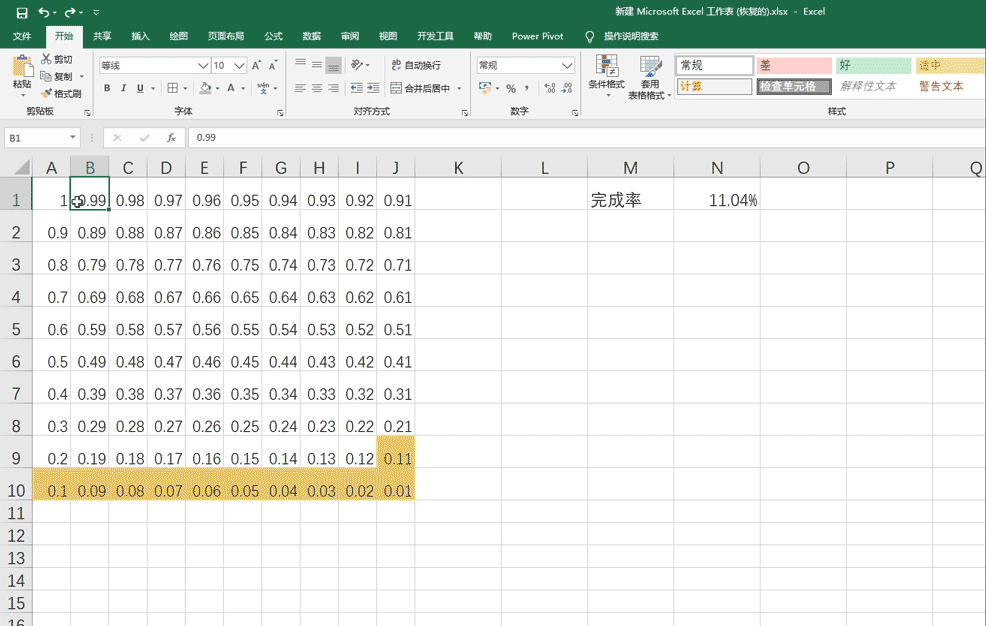Viewport: 986px width, 626px height.
Task: Save the workbook using the save icon
Action: 22,13
